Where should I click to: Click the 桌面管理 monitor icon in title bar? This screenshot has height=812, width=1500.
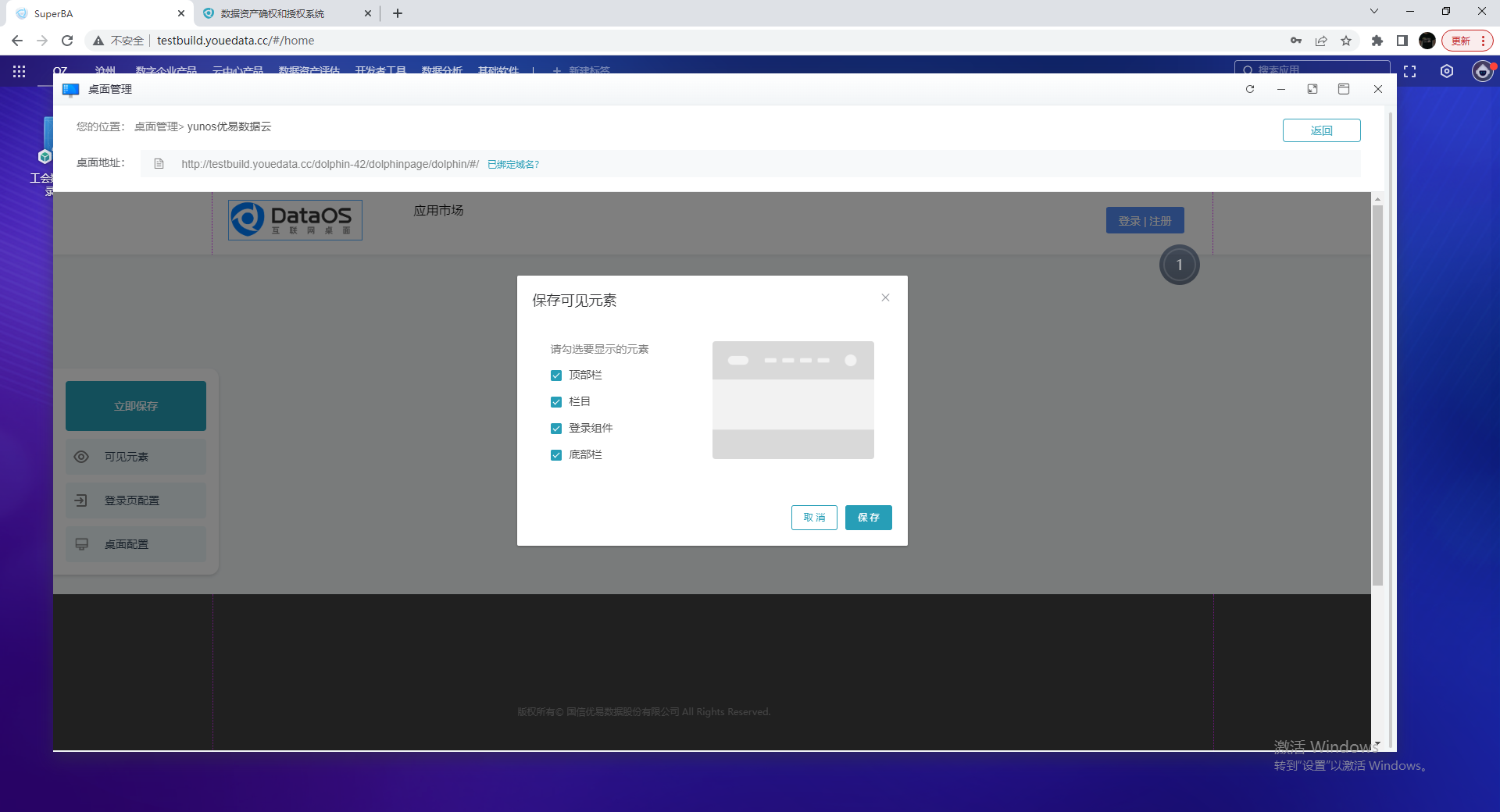(70, 90)
